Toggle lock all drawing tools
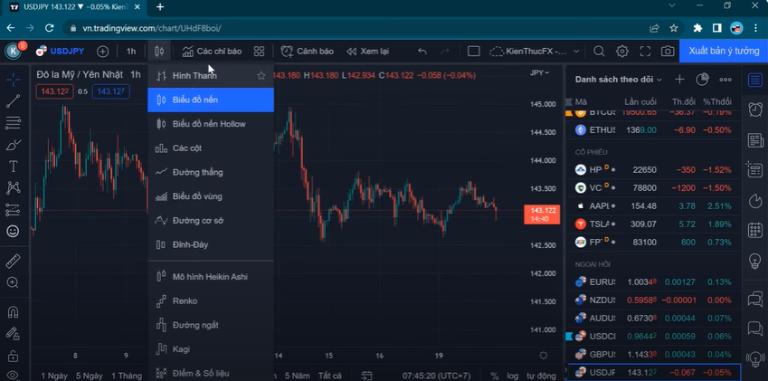768x381 pixels. [x=13, y=356]
